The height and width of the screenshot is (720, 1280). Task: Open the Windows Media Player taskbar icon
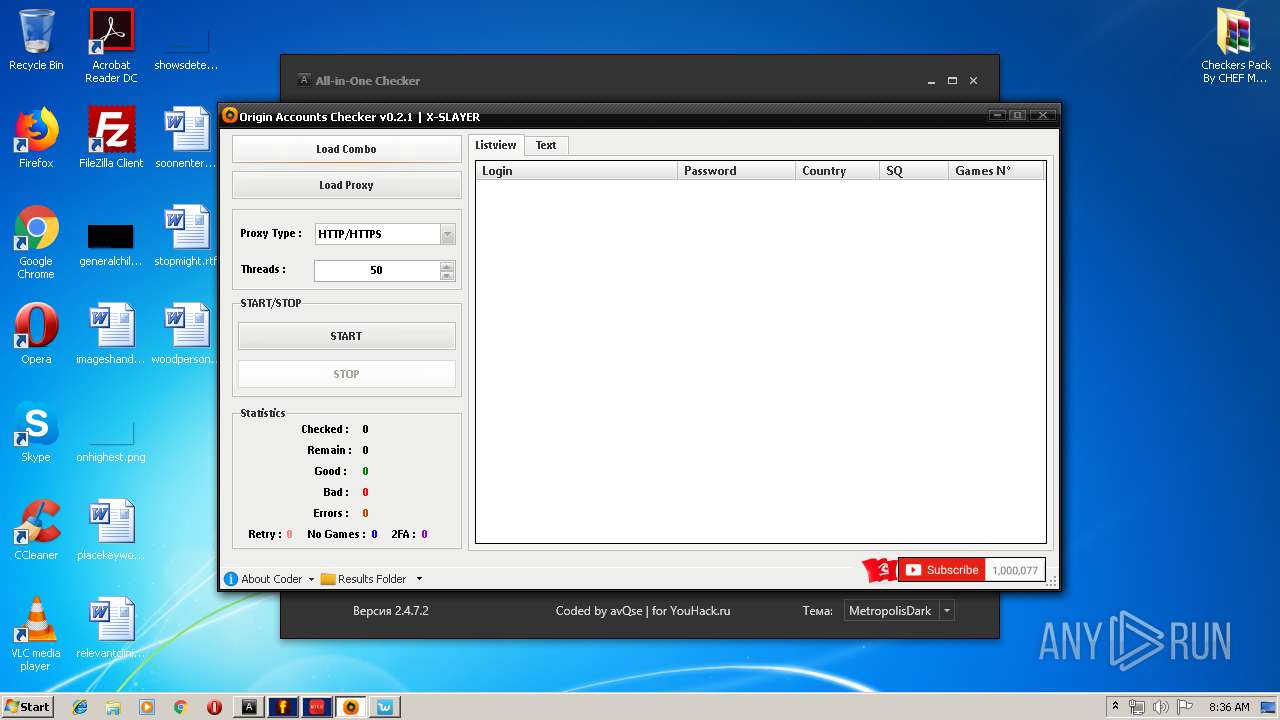(147, 707)
